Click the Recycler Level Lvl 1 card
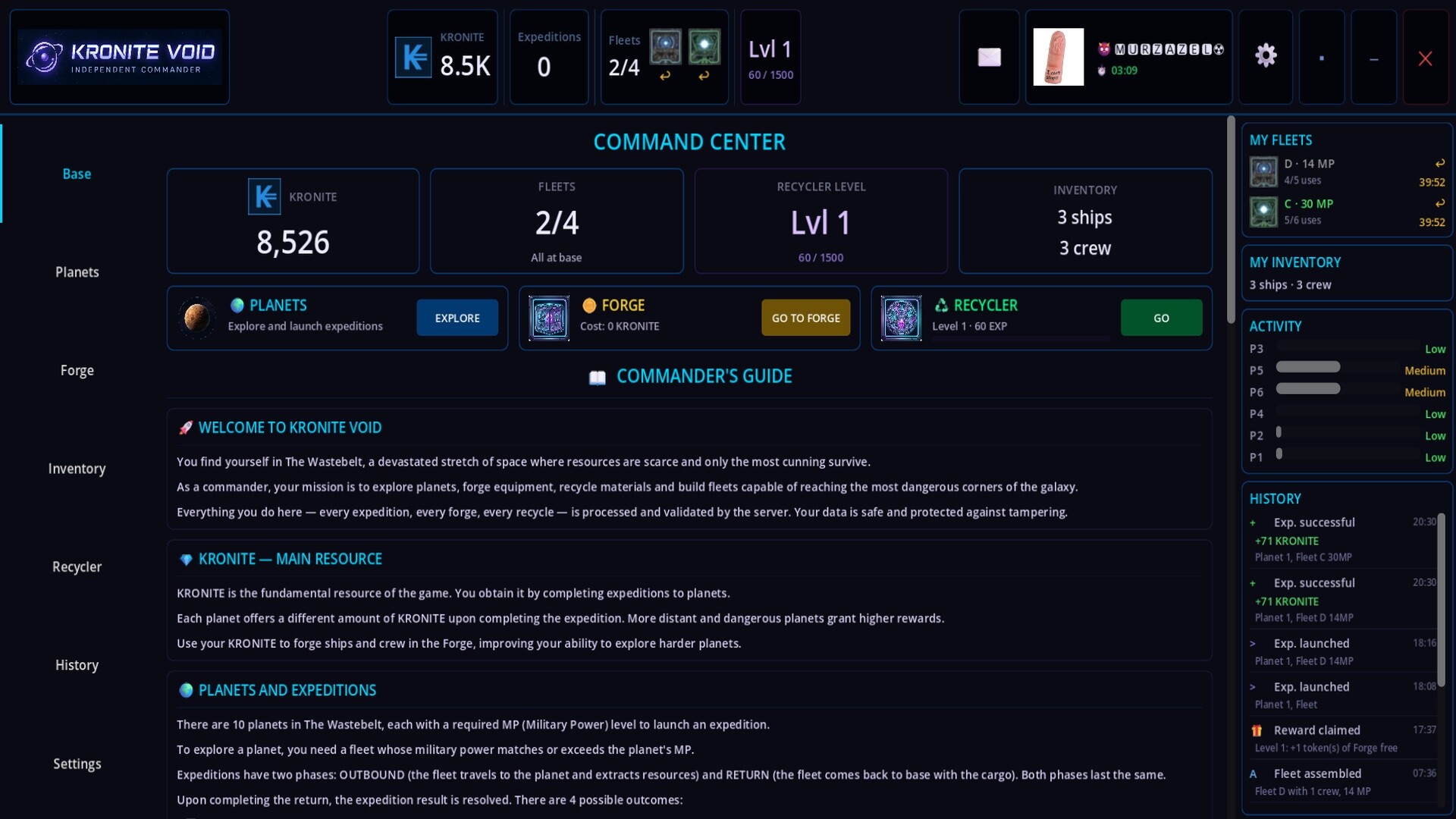 (821, 221)
